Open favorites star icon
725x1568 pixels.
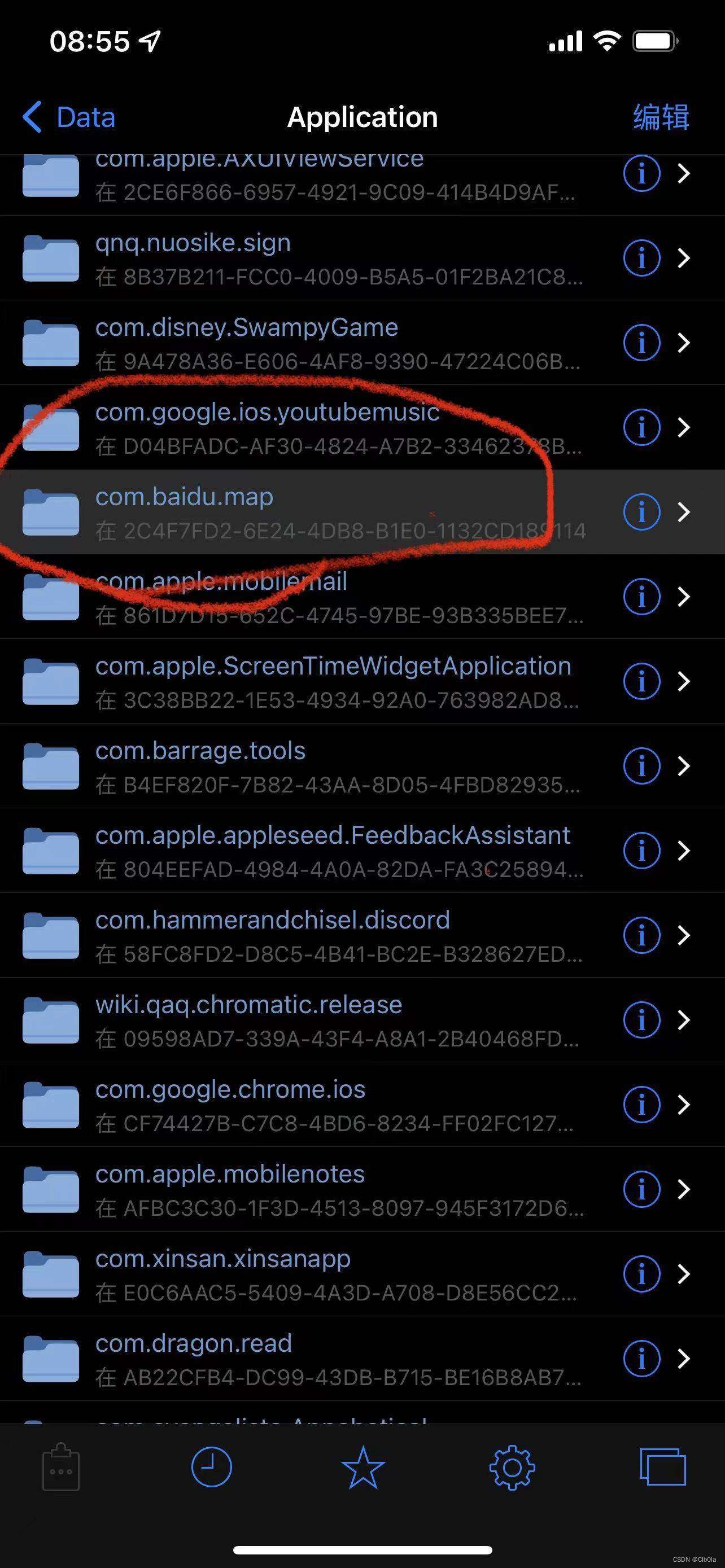(363, 1467)
